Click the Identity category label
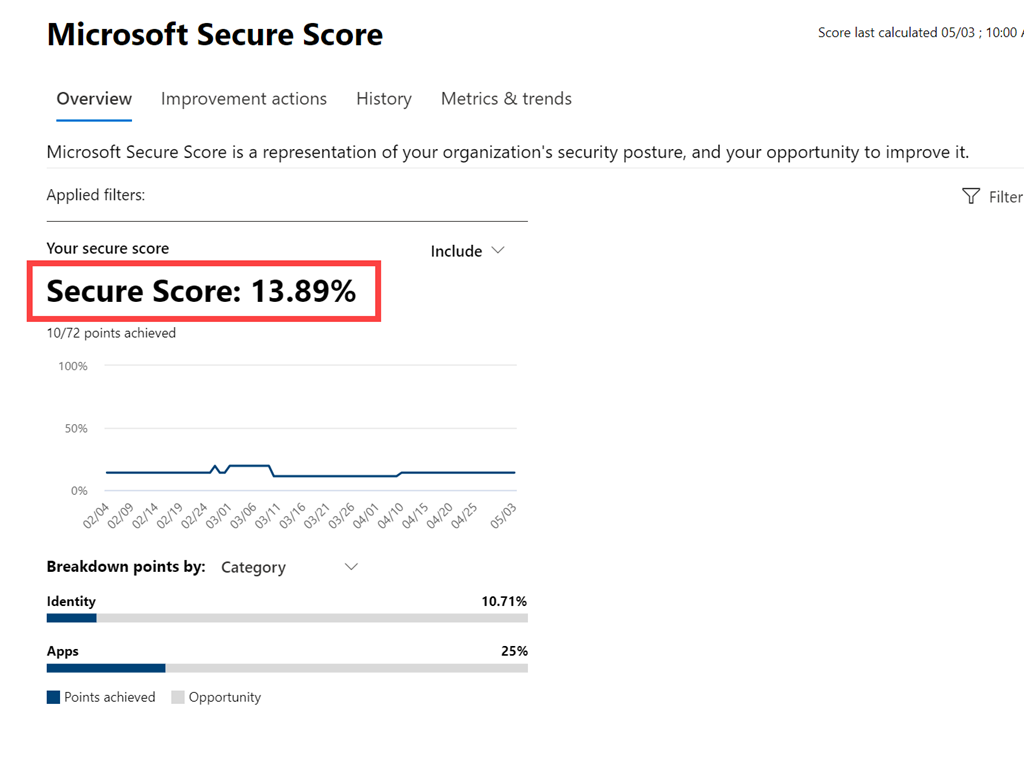This screenshot has height=761, width=1024. tap(71, 601)
